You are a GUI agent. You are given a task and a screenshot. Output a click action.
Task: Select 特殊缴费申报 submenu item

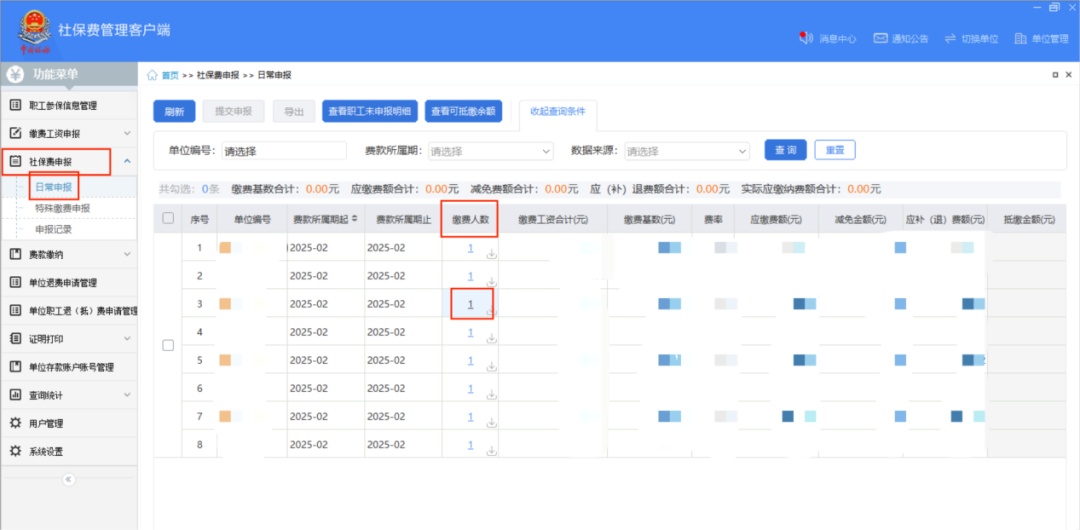(x=62, y=208)
